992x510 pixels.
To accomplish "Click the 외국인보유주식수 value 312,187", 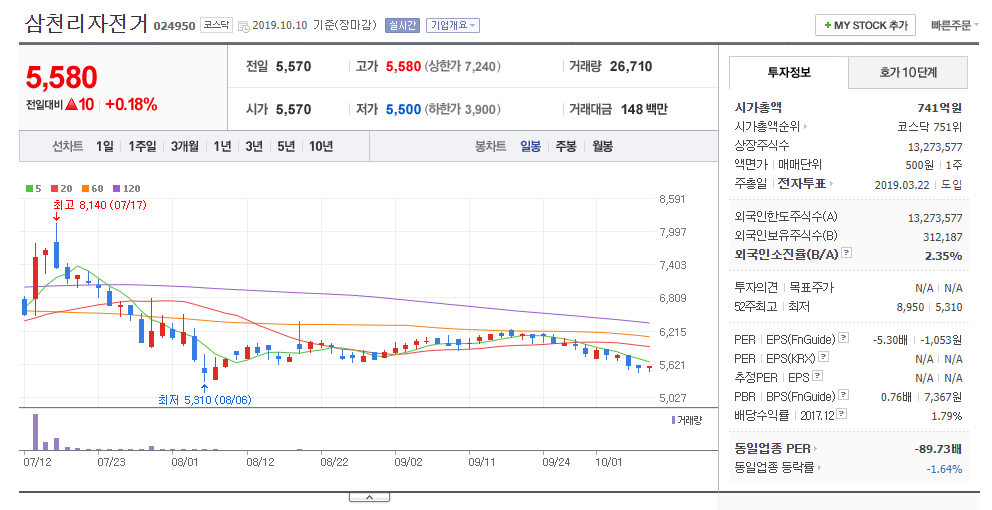I will tap(943, 237).
